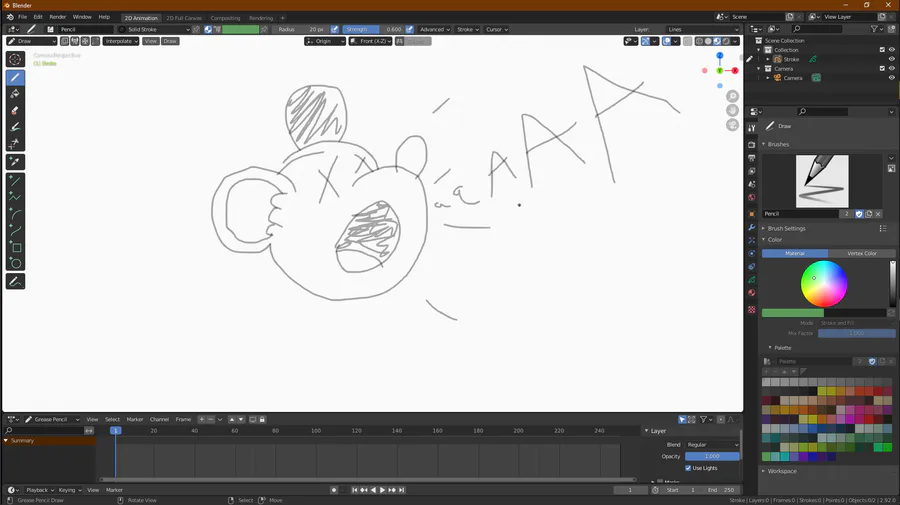Jump to the last frame
The image size is (900, 505).
tap(402, 490)
